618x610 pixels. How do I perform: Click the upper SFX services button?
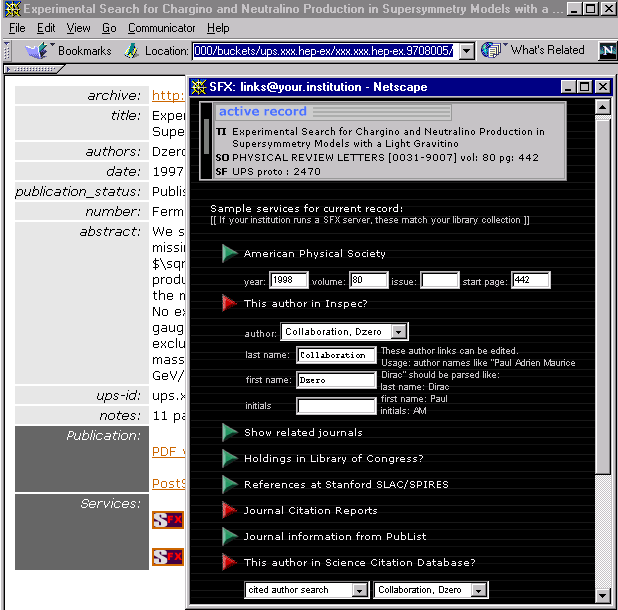coord(168,520)
